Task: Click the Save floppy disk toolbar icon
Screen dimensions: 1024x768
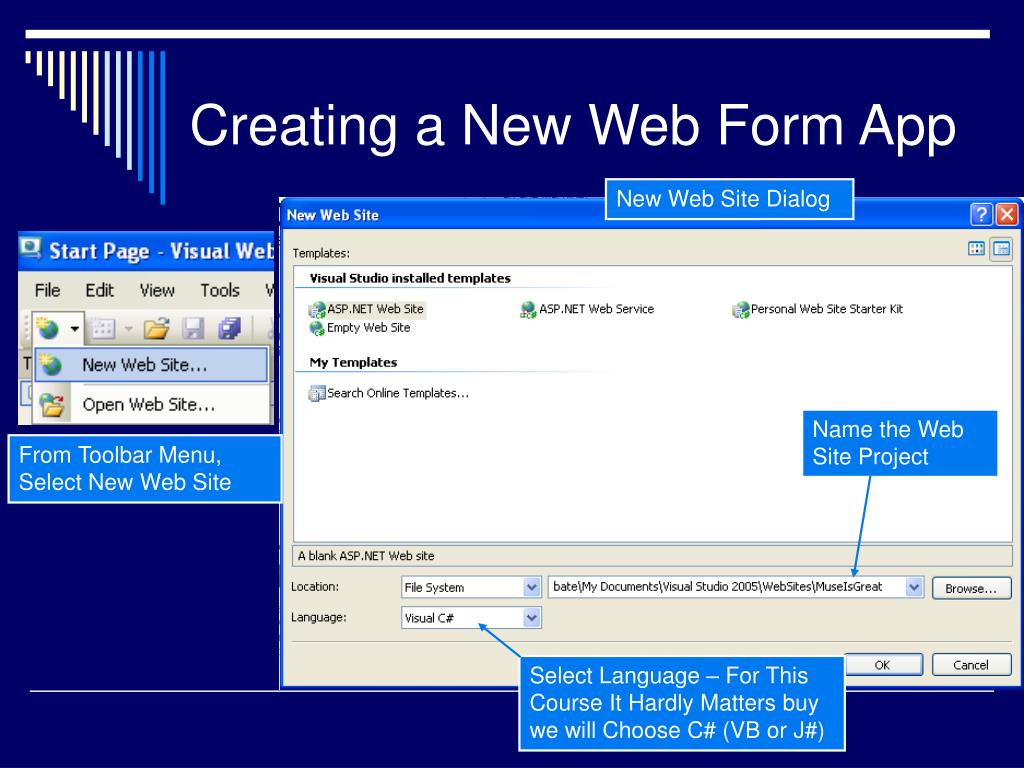Action: click(x=193, y=328)
